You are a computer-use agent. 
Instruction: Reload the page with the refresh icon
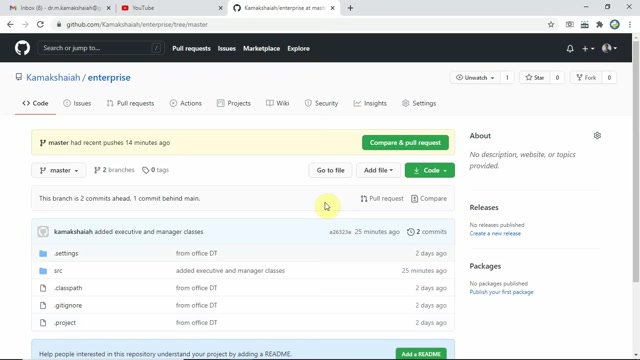click(40, 24)
